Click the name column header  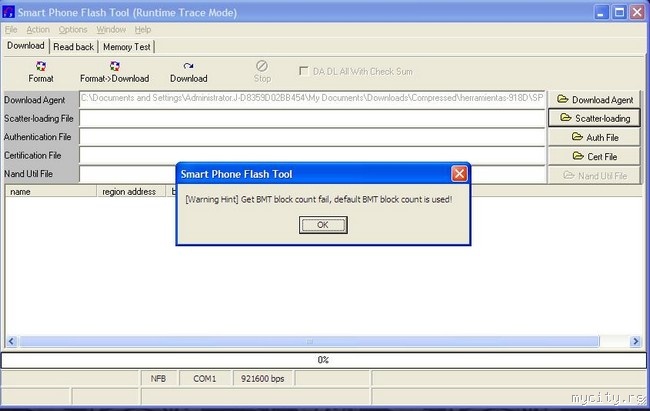click(51, 192)
